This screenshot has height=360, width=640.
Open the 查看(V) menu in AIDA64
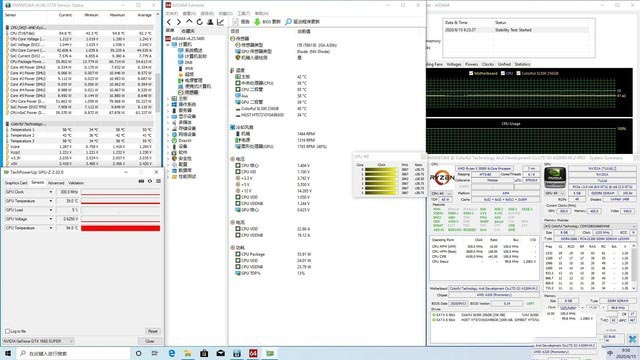[189, 13]
